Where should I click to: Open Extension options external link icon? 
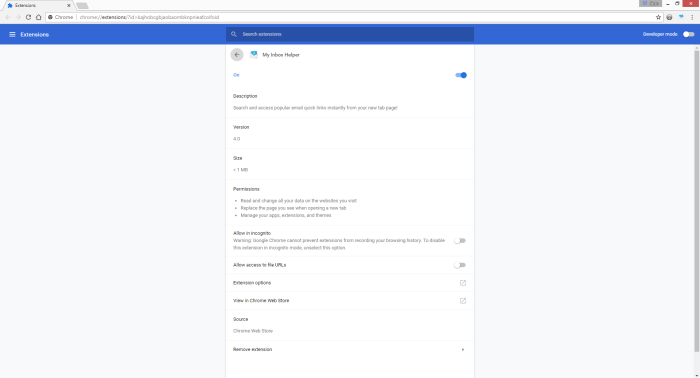click(463, 283)
